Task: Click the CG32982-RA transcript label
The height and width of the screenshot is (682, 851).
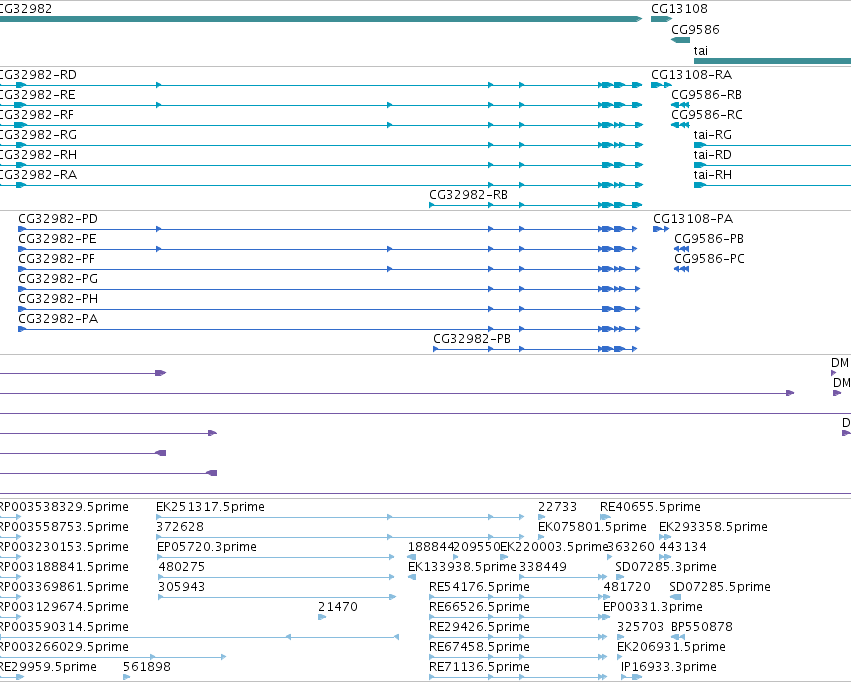Action: click(38, 175)
